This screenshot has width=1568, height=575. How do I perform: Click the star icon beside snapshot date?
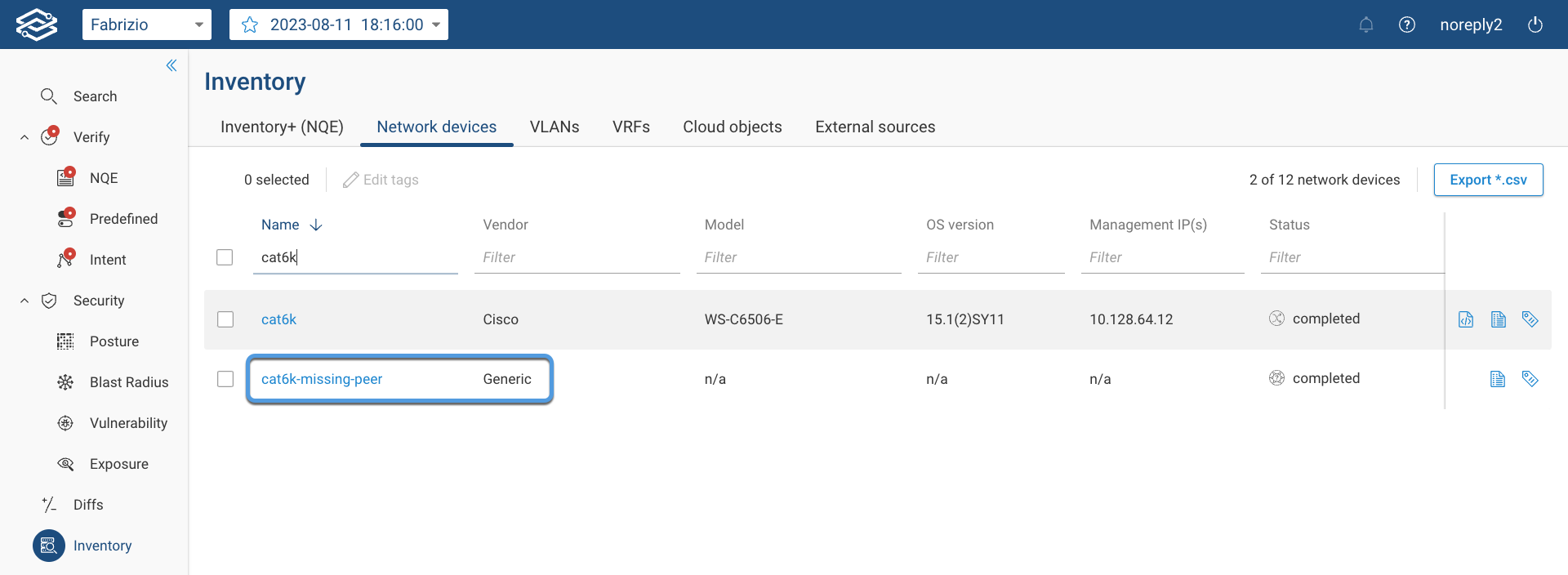[250, 25]
